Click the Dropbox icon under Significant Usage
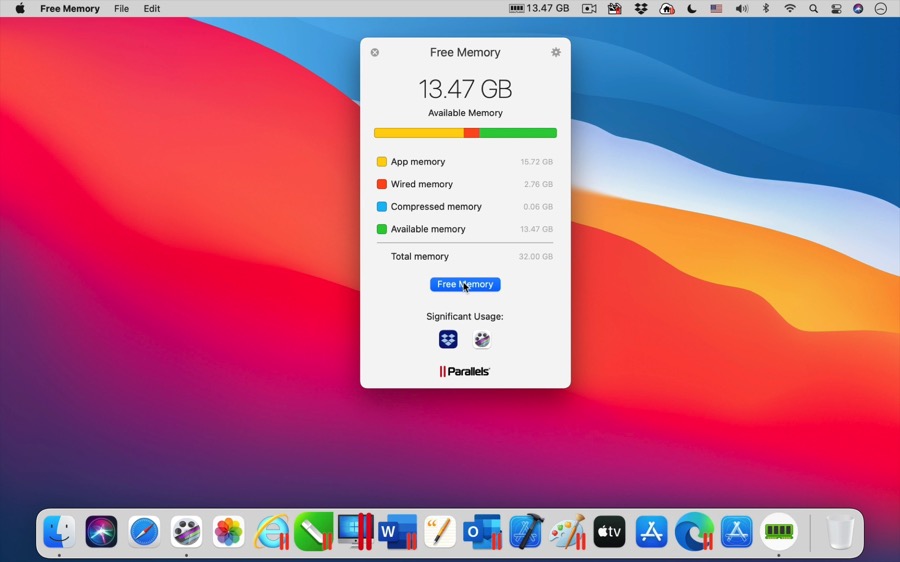Screen dimensions: 900x562 [x=448, y=340]
